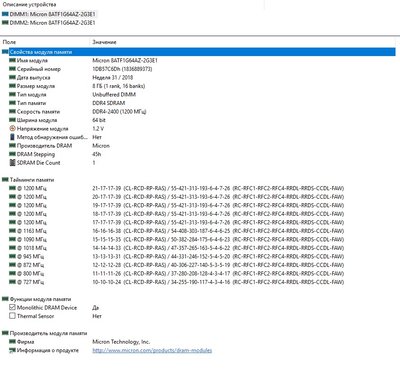Image resolution: width=400 pixels, height=371 pixels.
Task: Click the DIMM2 memory module icon
Action: pyautogui.click(x=5, y=23)
